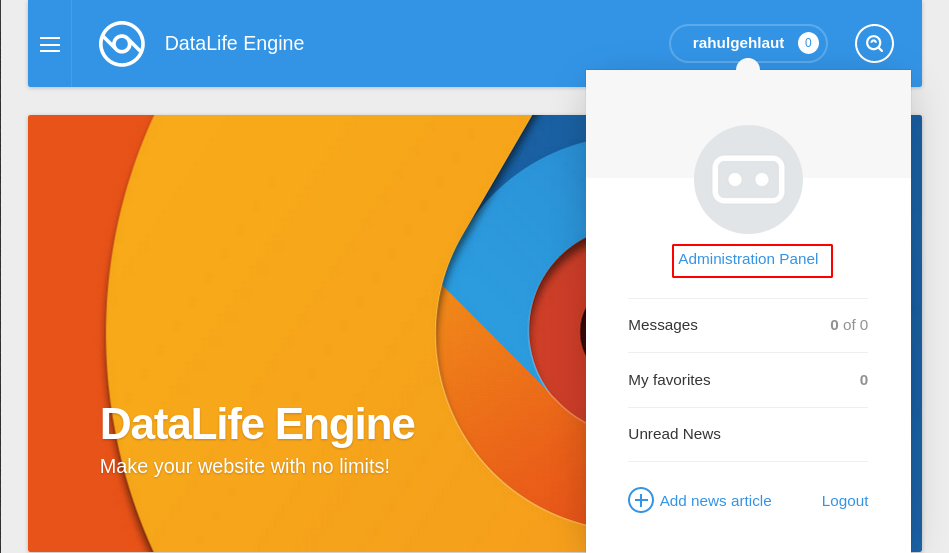Click the DataLife Engine round logo

pyautogui.click(x=122, y=44)
